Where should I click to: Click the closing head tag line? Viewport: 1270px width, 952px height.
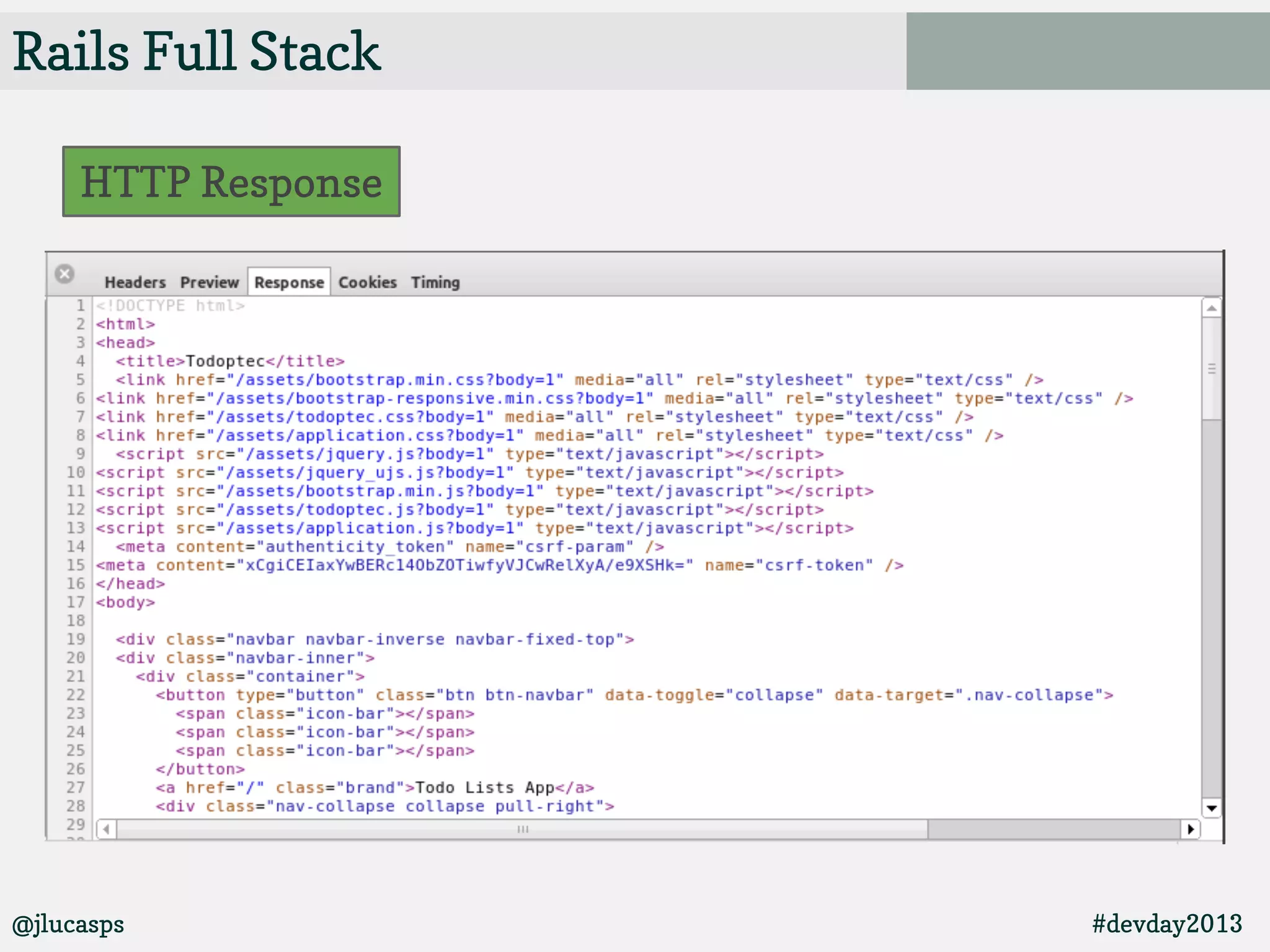(130, 584)
